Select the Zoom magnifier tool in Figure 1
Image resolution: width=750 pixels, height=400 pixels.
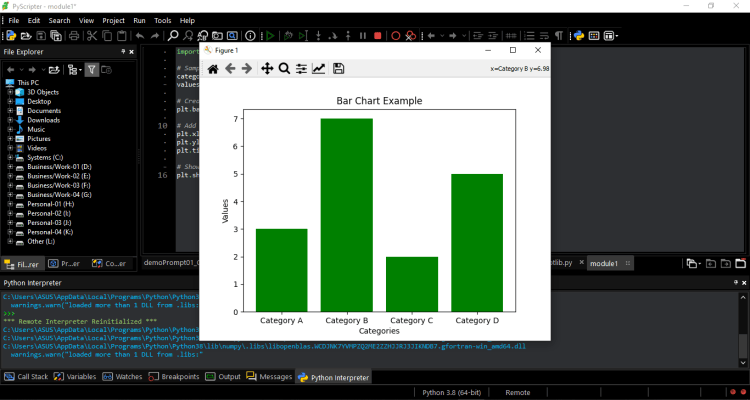pyautogui.click(x=284, y=69)
